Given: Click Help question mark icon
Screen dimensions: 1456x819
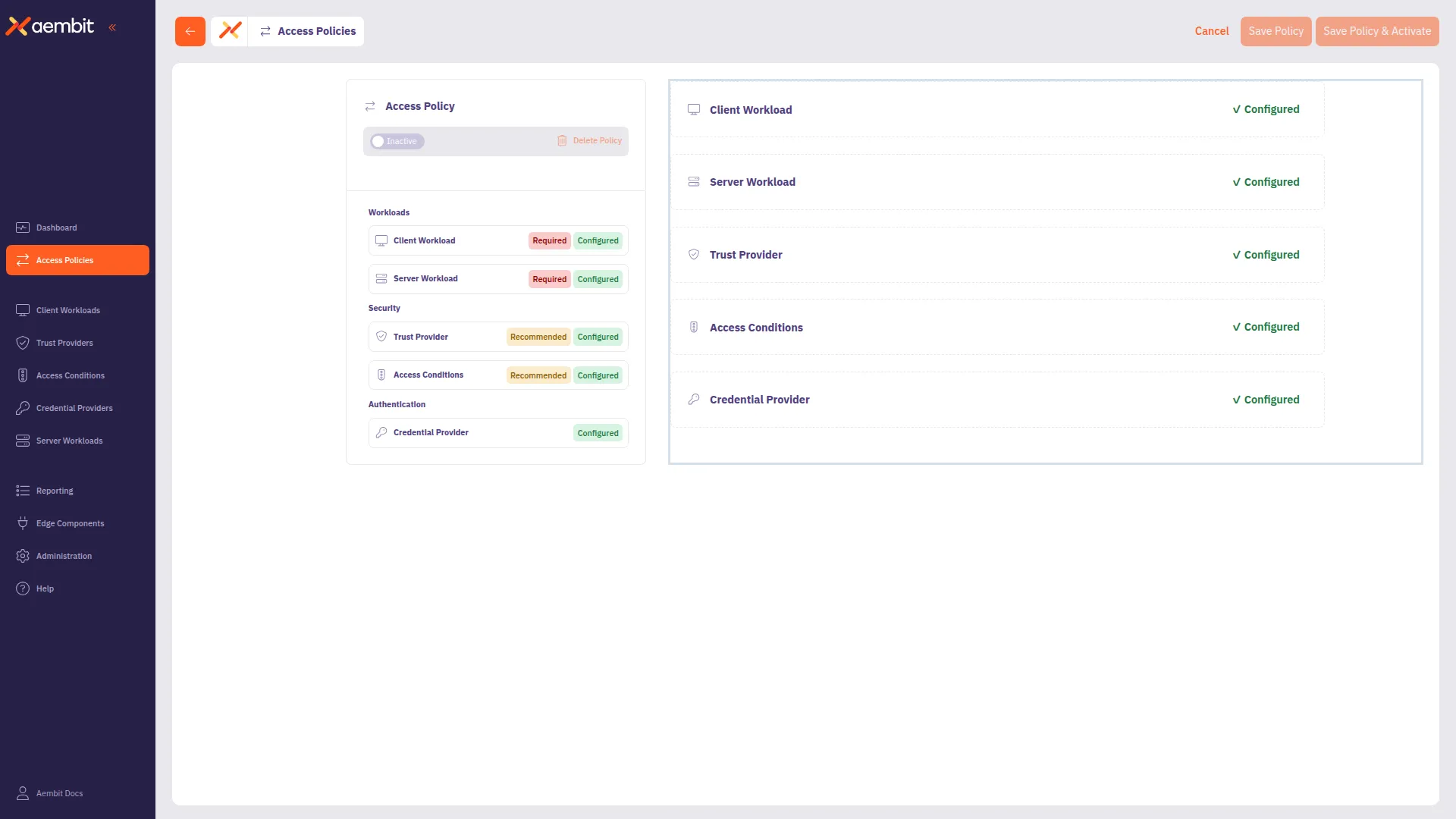Looking at the screenshot, I should point(23,588).
